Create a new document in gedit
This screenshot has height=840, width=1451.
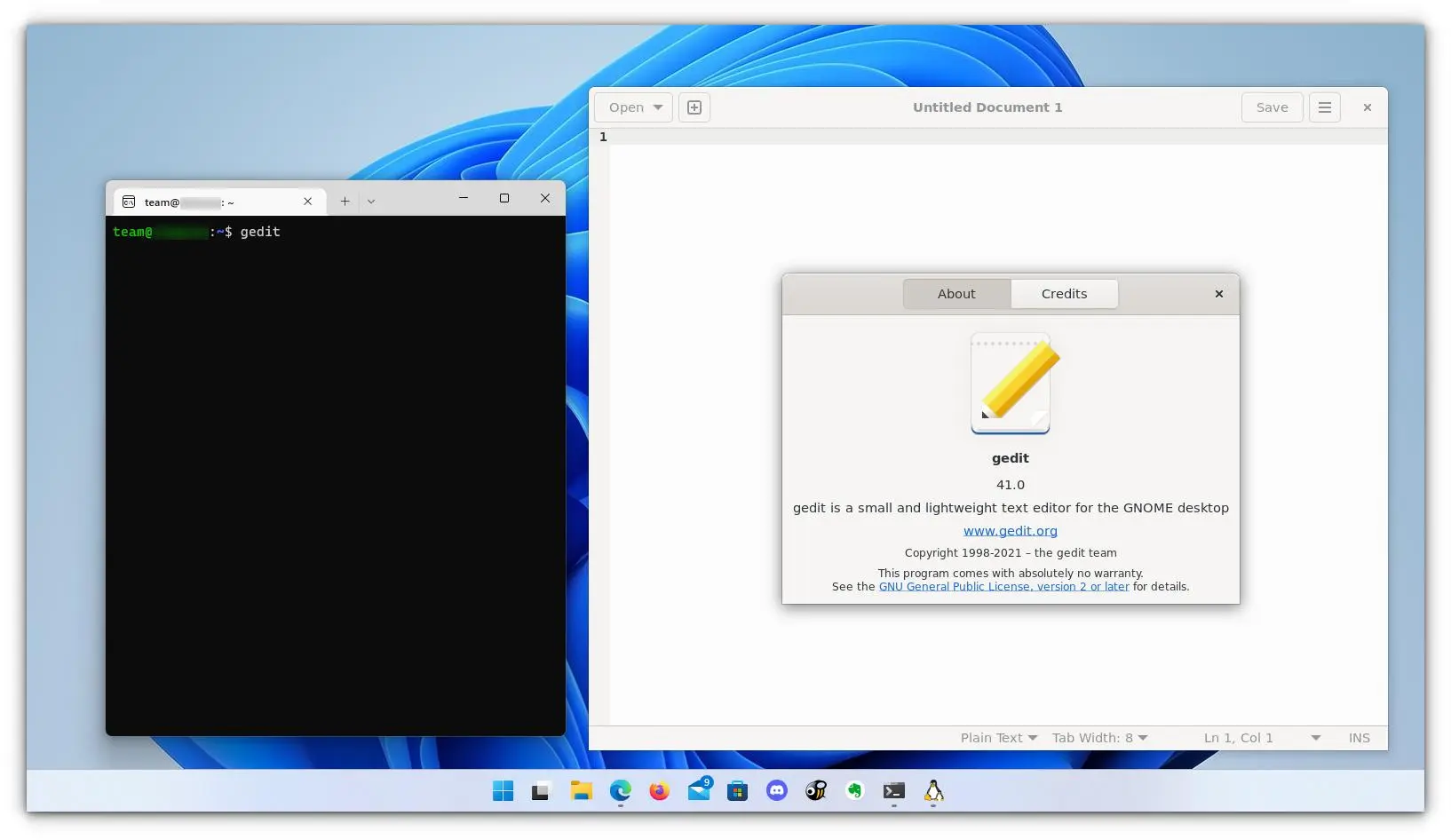pos(694,107)
